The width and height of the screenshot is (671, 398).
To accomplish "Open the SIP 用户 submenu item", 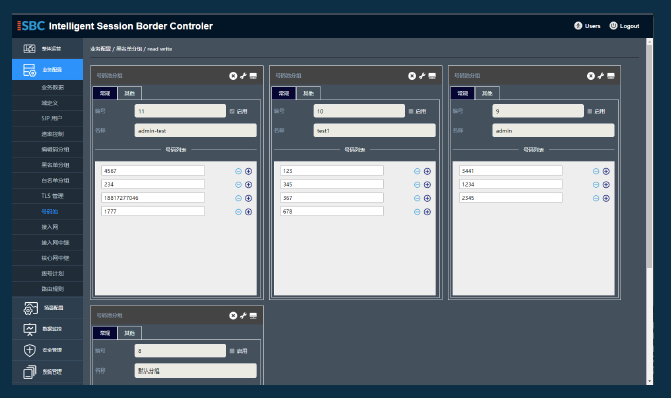I will 48,119.
